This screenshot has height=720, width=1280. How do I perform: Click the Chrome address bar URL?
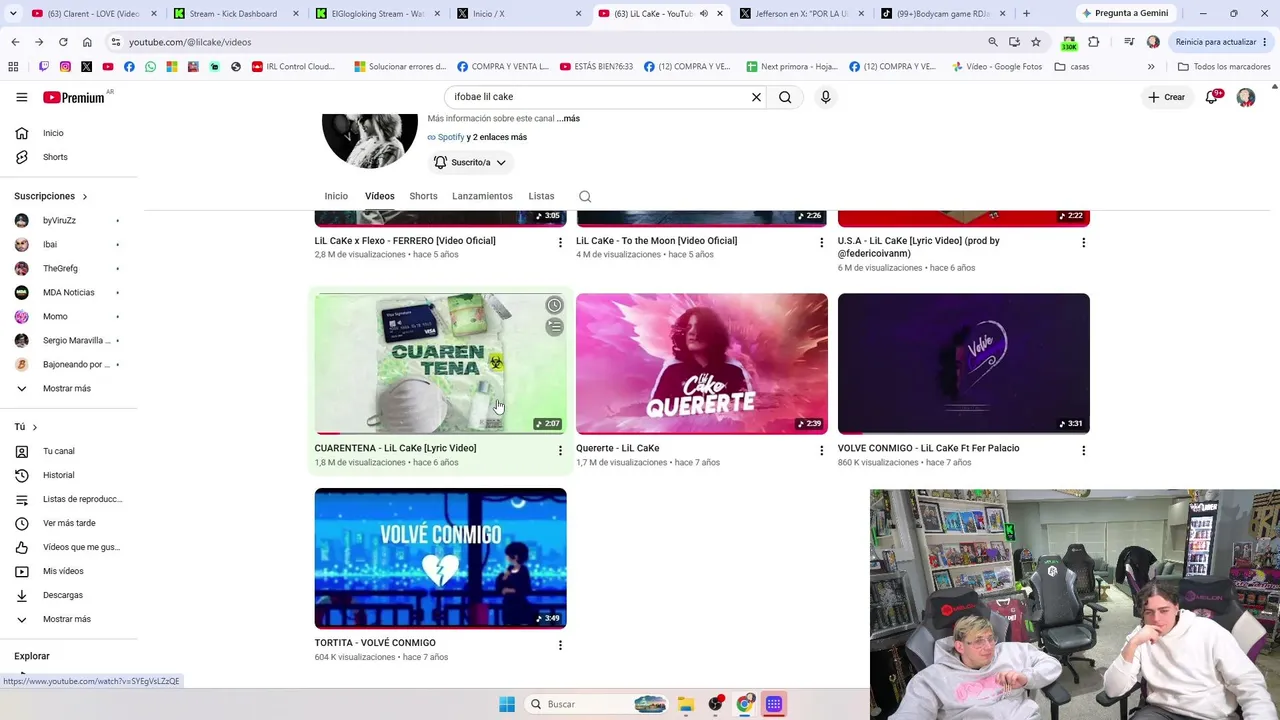(190, 42)
